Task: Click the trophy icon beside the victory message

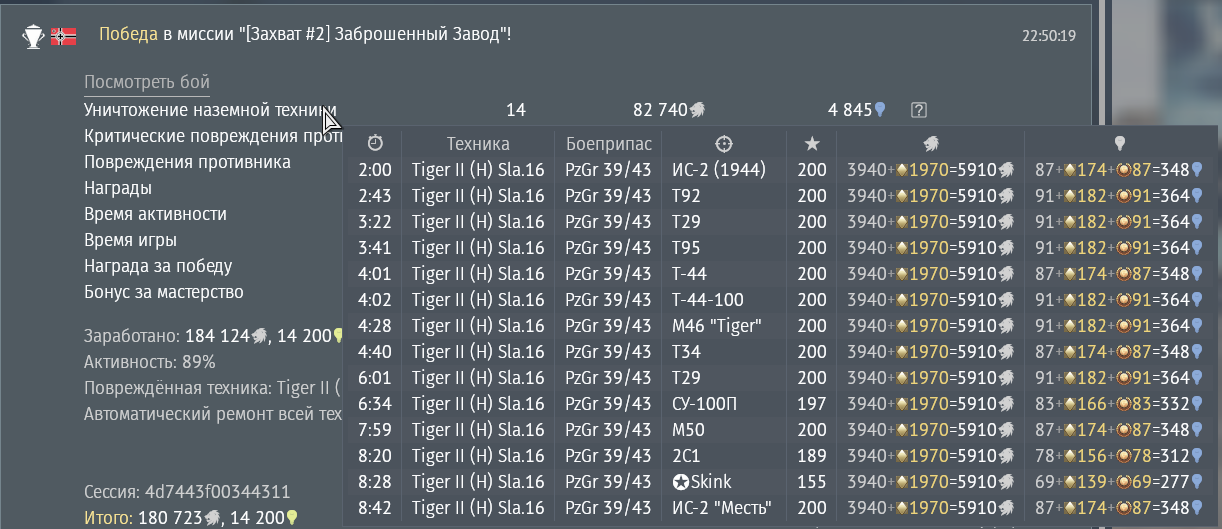Action: point(33,36)
